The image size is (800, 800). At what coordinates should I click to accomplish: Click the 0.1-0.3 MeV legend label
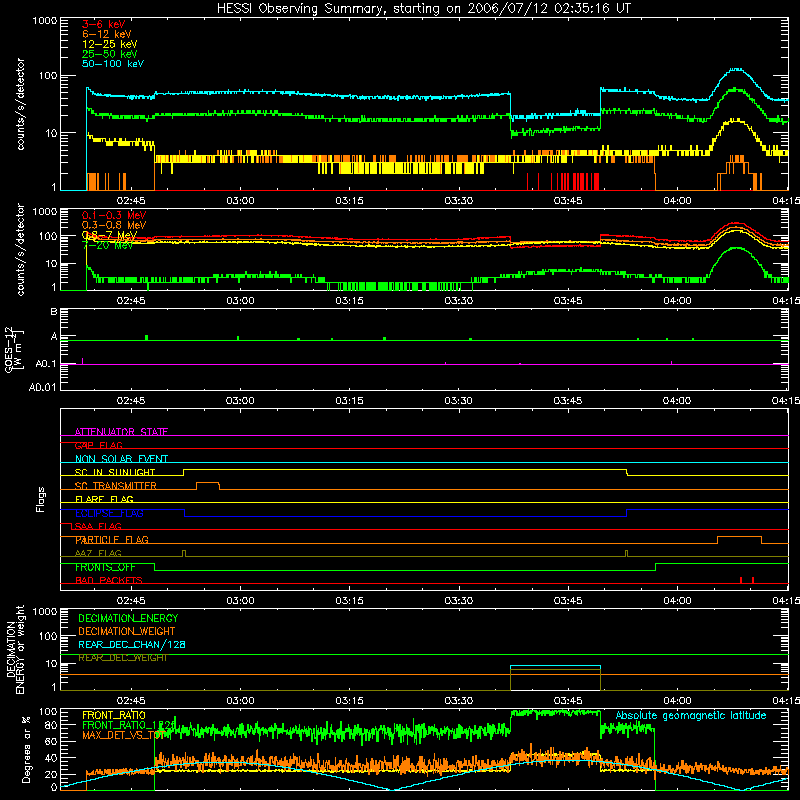point(113,215)
